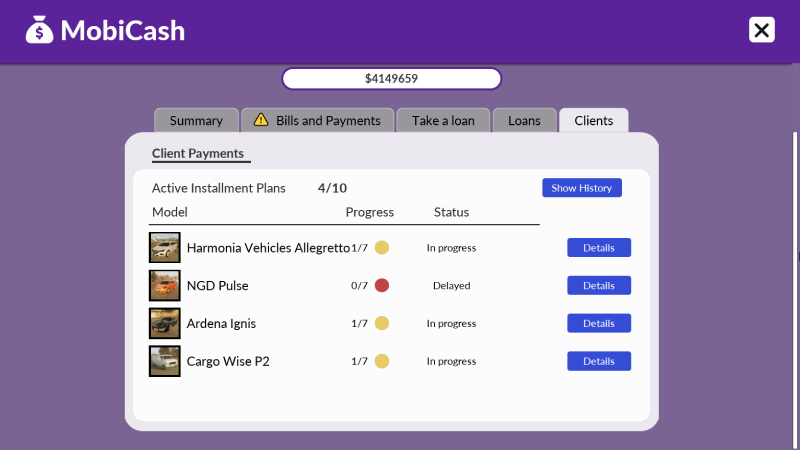Go to the Take a loan tab

(x=443, y=120)
